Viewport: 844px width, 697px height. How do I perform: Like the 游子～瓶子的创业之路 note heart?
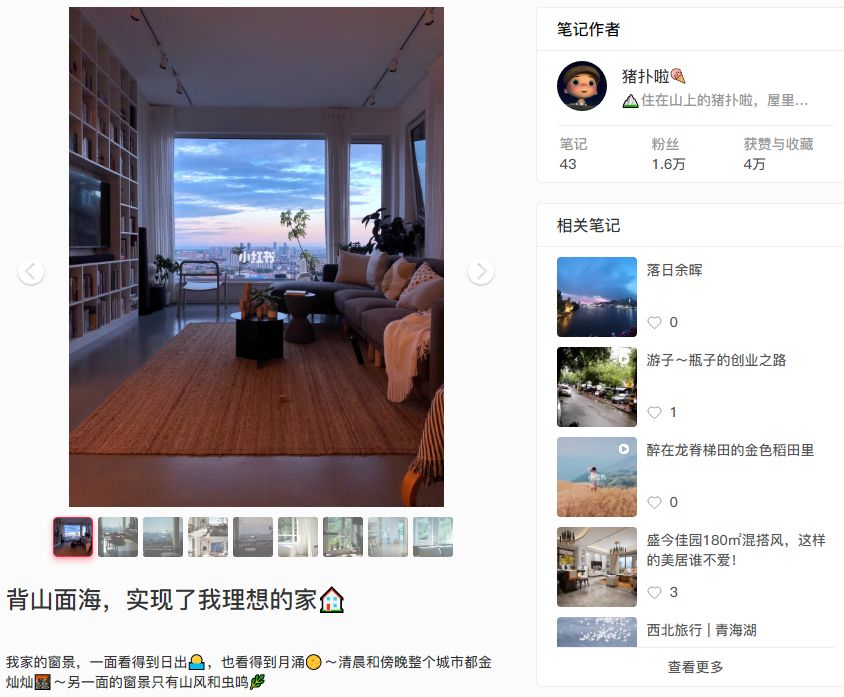pyautogui.click(x=654, y=412)
